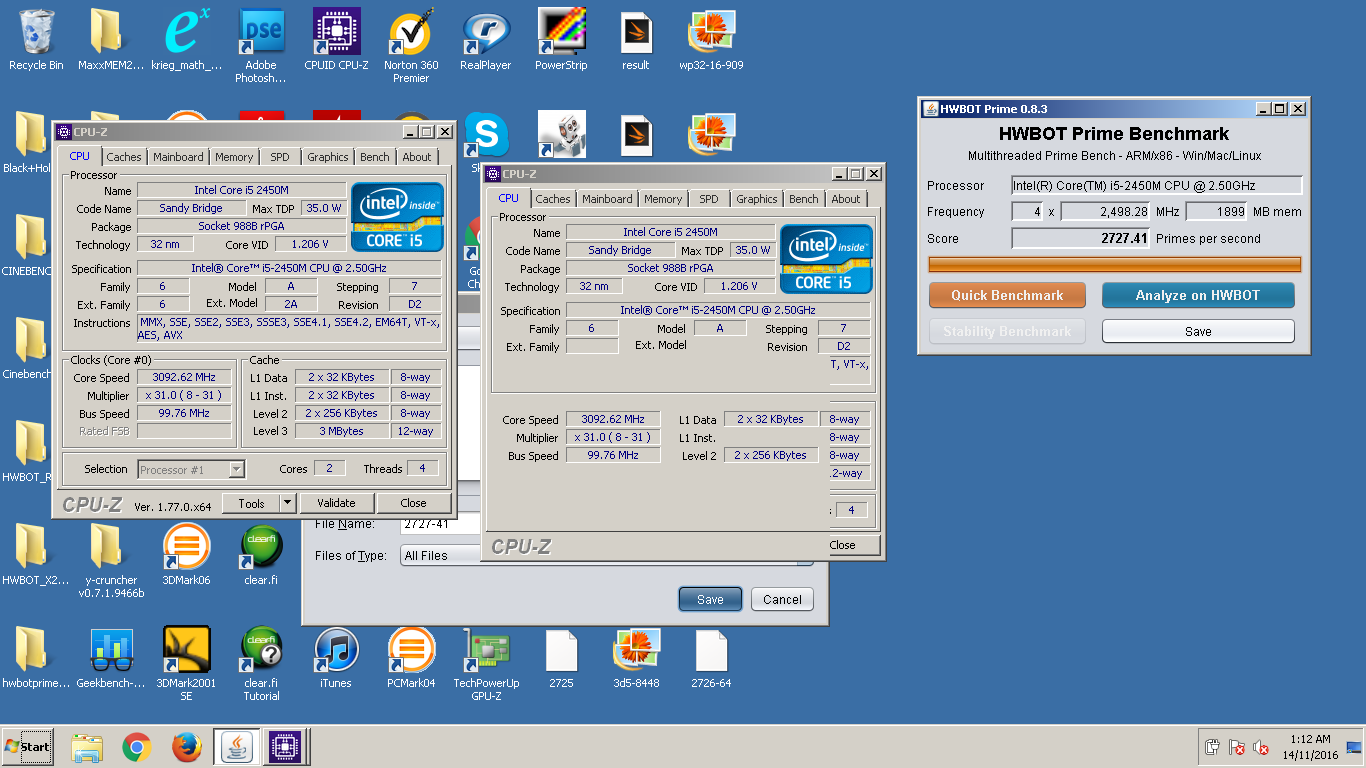Launch iTunes desktop shortcut
This screenshot has width=1366, height=768.
(x=336, y=658)
